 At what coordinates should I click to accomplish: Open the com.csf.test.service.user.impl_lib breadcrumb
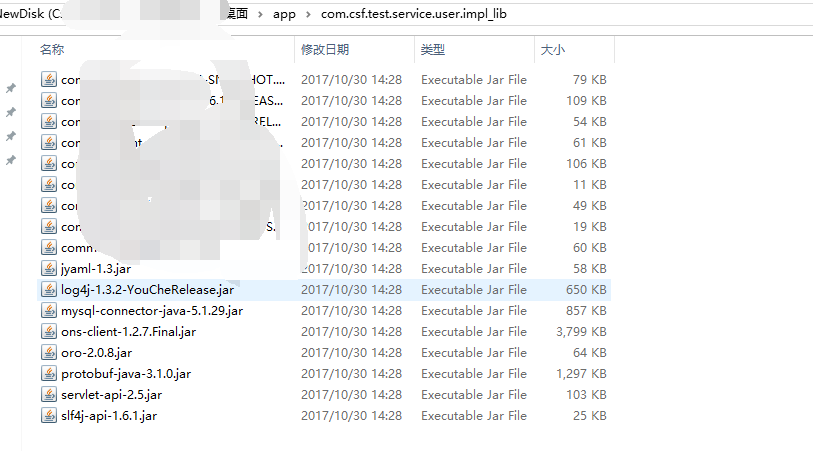[x=414, y=14]
